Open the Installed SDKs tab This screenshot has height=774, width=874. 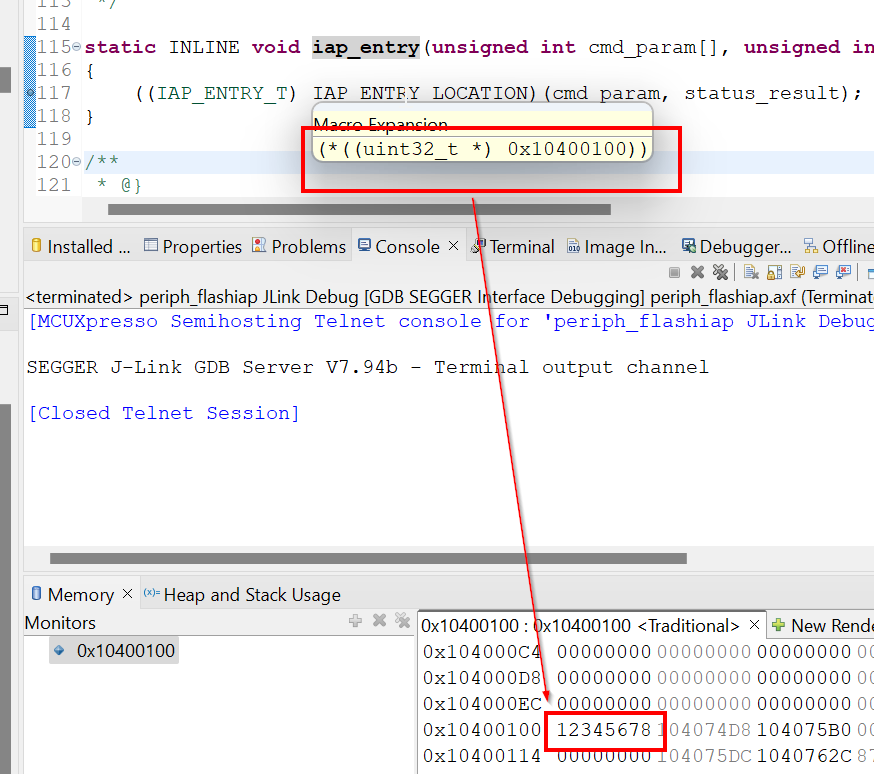[x=80, y=246]
